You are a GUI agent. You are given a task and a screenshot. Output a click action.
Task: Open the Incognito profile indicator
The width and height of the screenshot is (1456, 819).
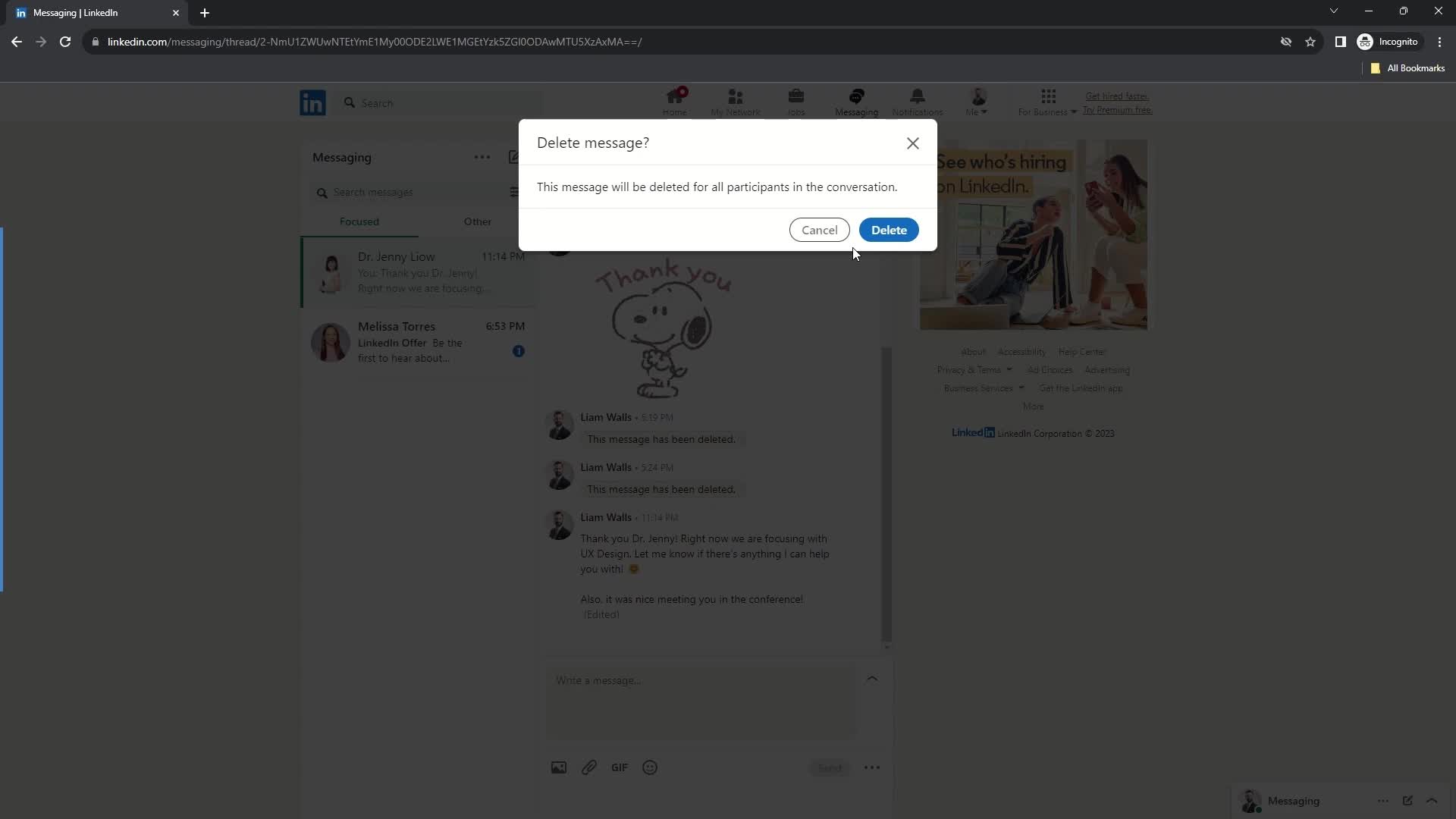[1388, 42]
